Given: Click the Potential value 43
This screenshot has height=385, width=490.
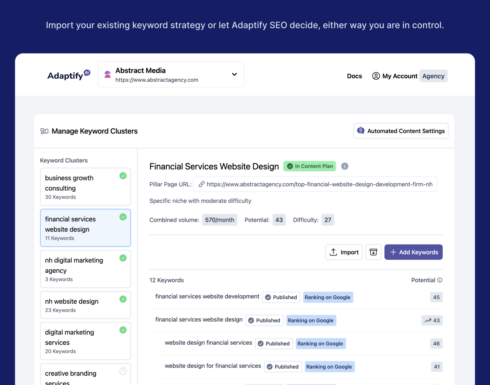Looking at the screenshot, I should [x=279, y=220].
